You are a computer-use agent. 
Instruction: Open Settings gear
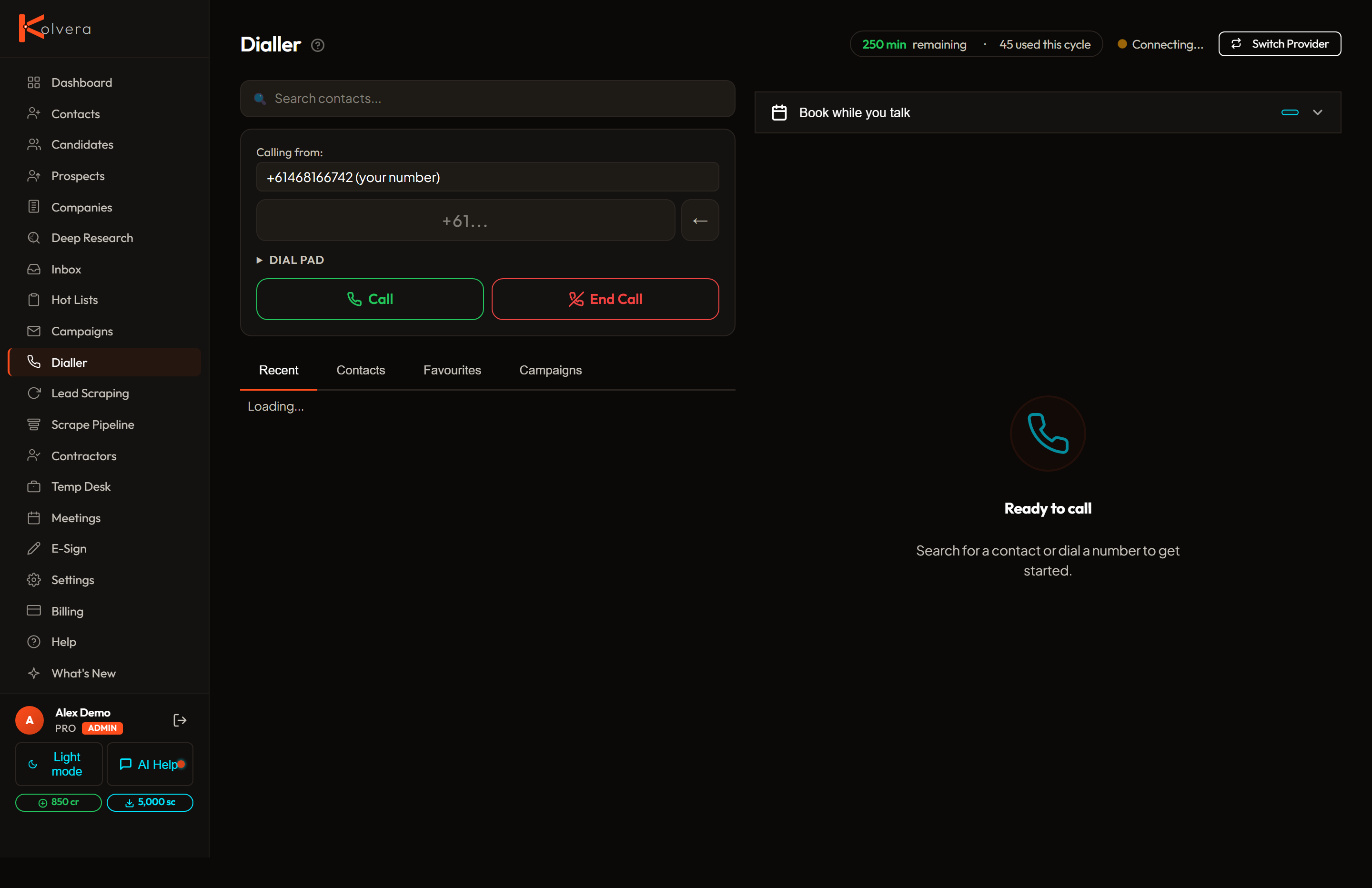point(33,580)
